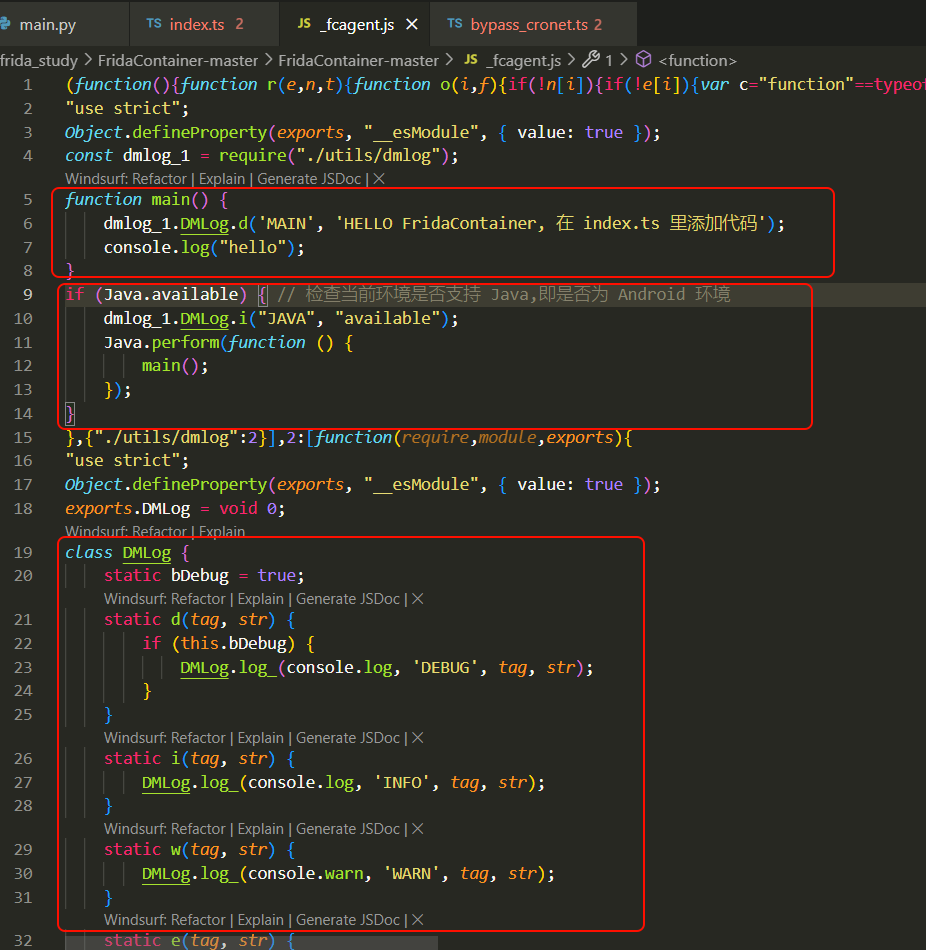Viewport: 926px width, 950px height.
Task: Click the <function> cube icon in the breadcrumbs
Action: (x=643, y=60)
